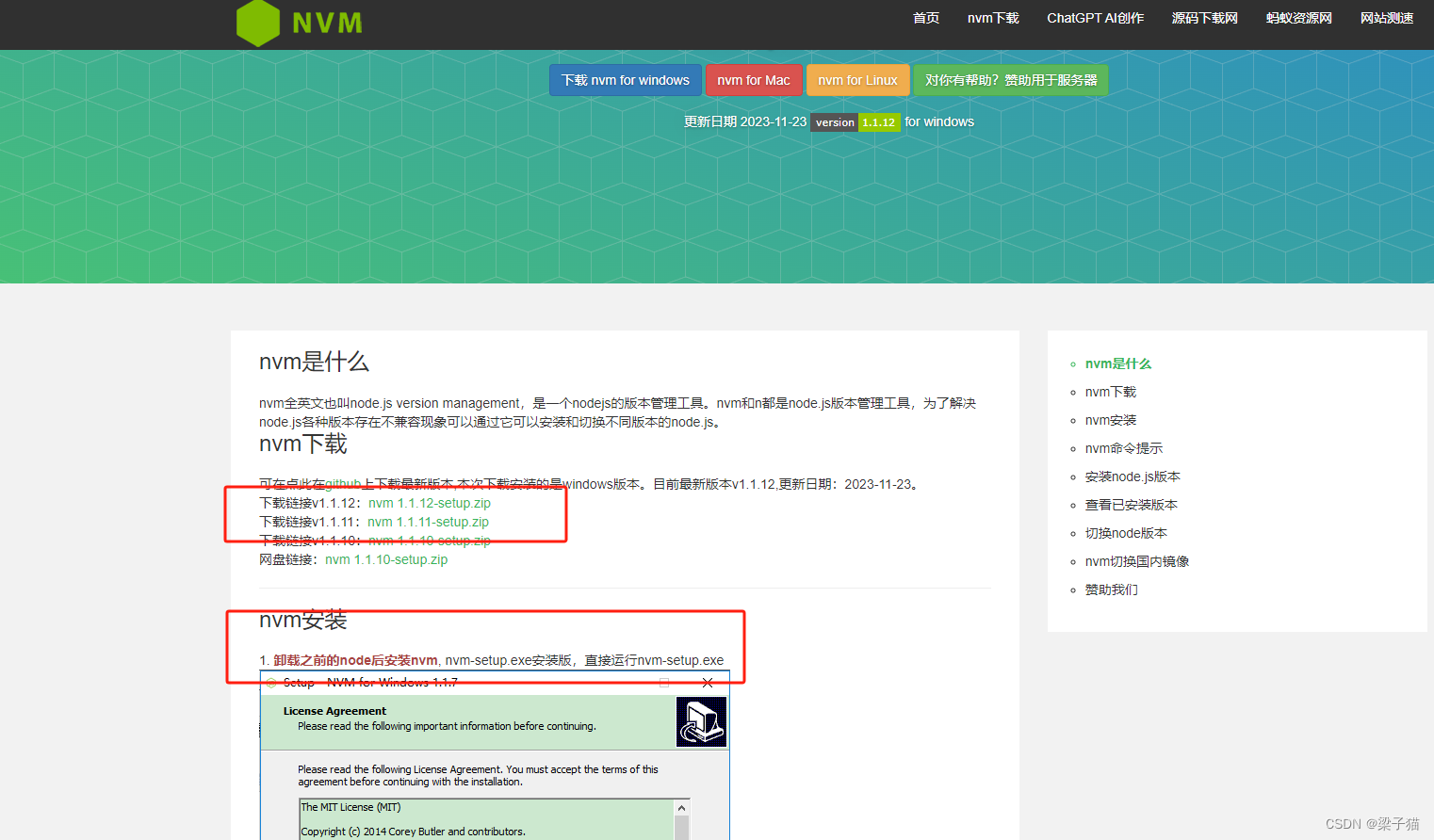Viewport: 1434px width, 840px height.
Task: Download nvm 1.1.11-setup.zip link
Action: pyautogui.click(x=428, y=522)
